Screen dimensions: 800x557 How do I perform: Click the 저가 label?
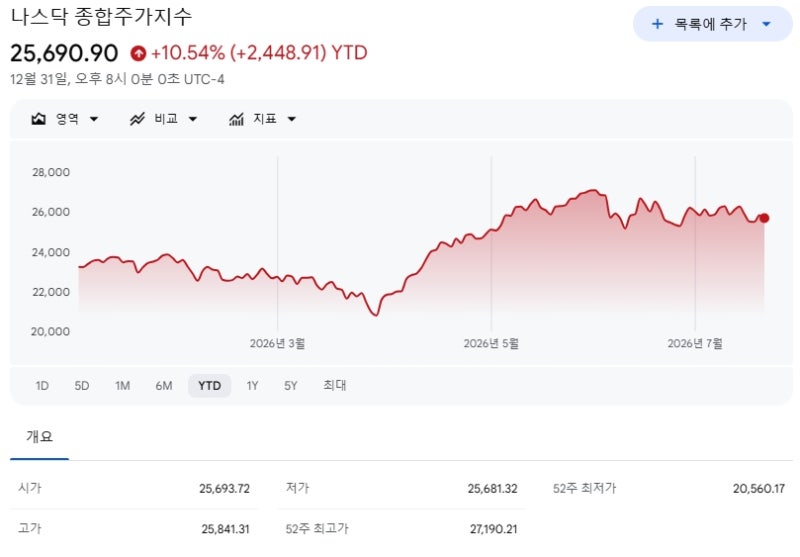(x=297, y=488)
